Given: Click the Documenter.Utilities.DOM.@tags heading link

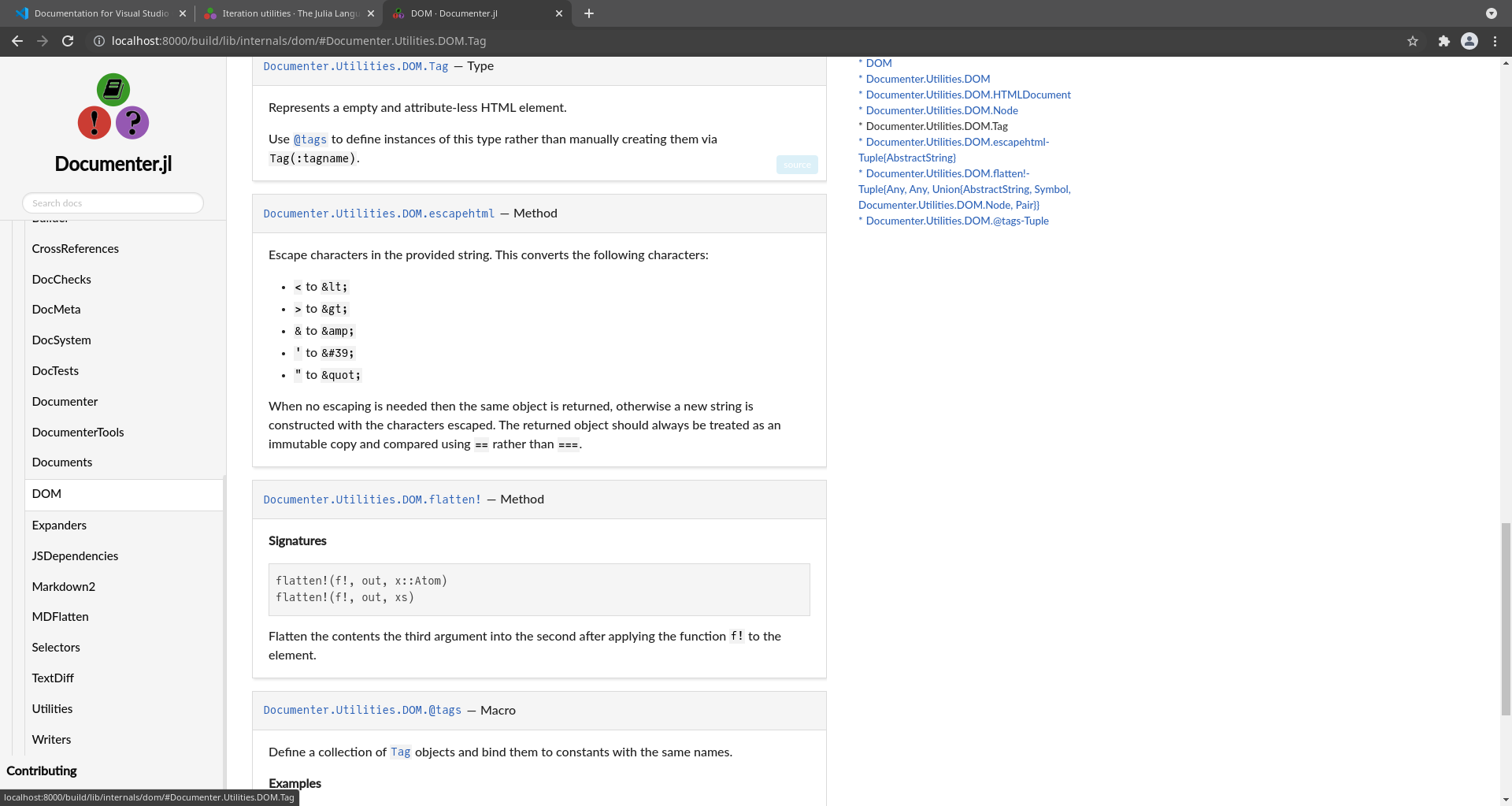Looking at the screenshot, I should [x=362, y=711].
